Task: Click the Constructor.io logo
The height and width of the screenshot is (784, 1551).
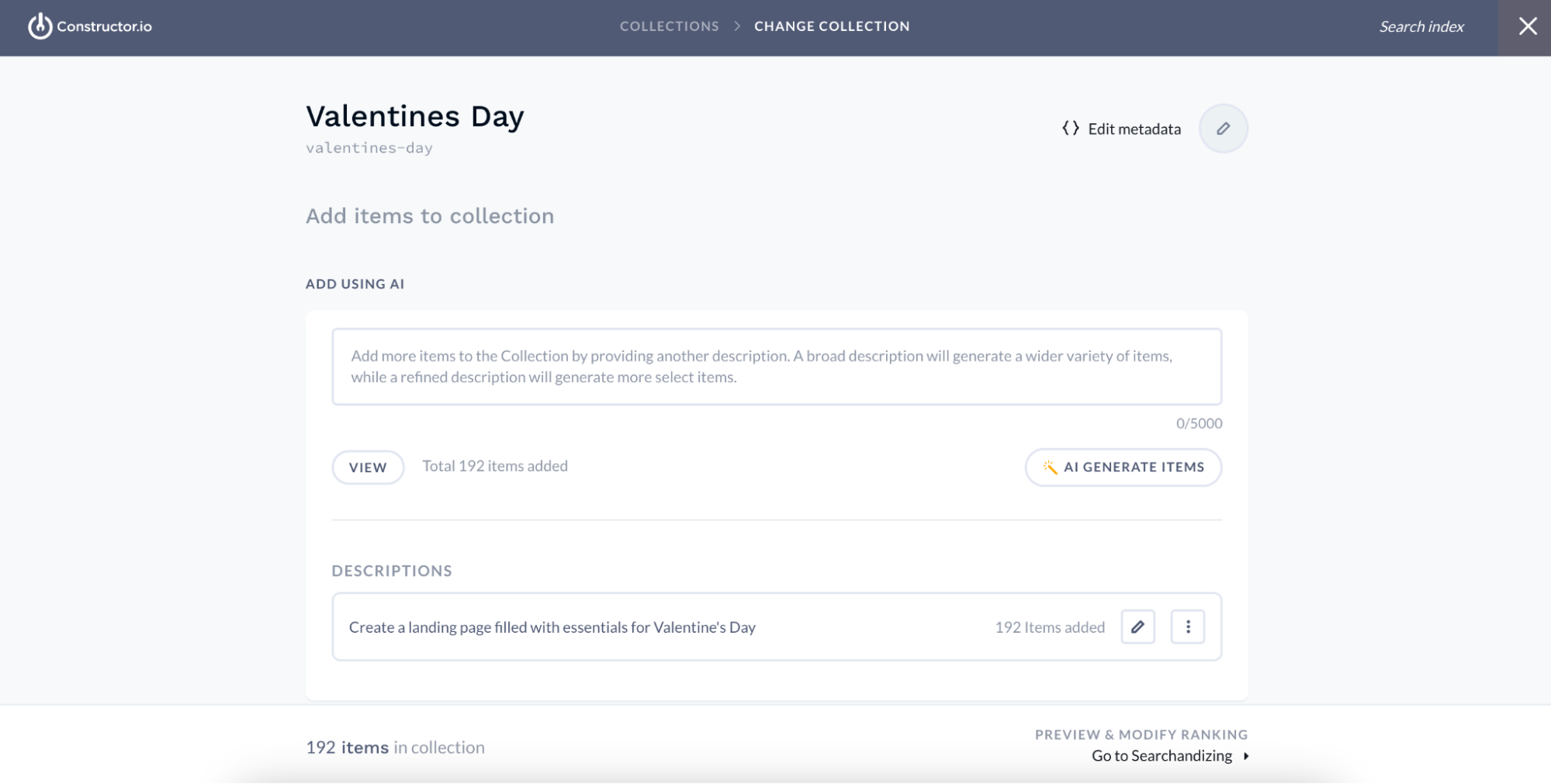Action: 90,26
